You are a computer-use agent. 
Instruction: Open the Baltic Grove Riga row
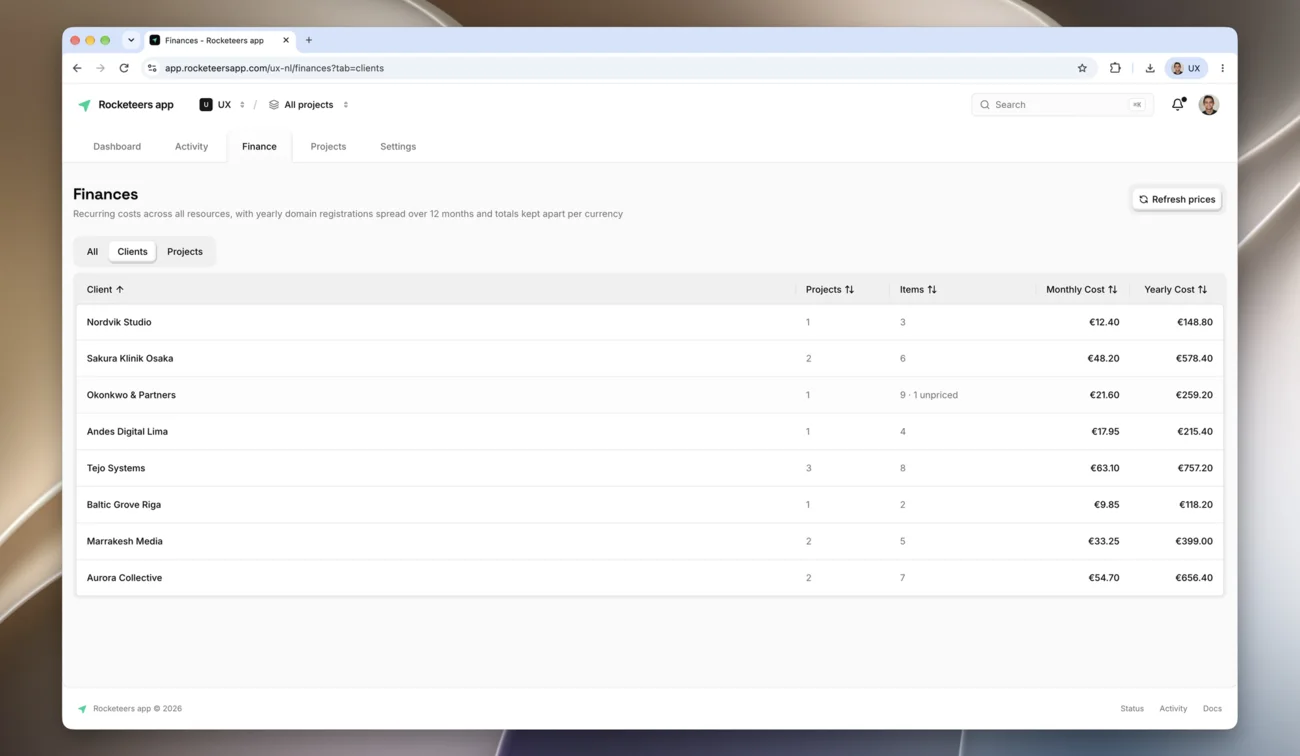coord(649,505)
